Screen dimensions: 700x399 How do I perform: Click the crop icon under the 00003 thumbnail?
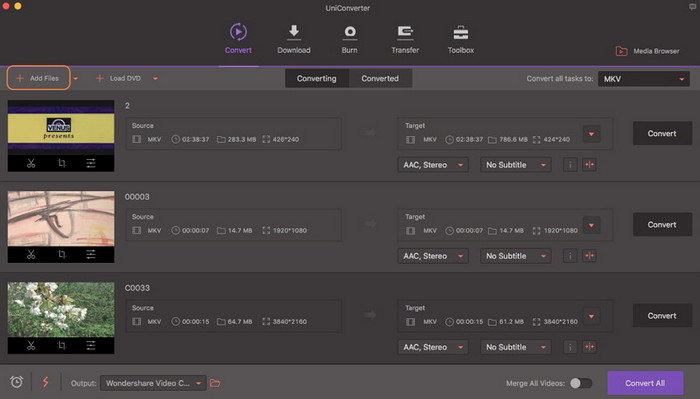[62, 254]
